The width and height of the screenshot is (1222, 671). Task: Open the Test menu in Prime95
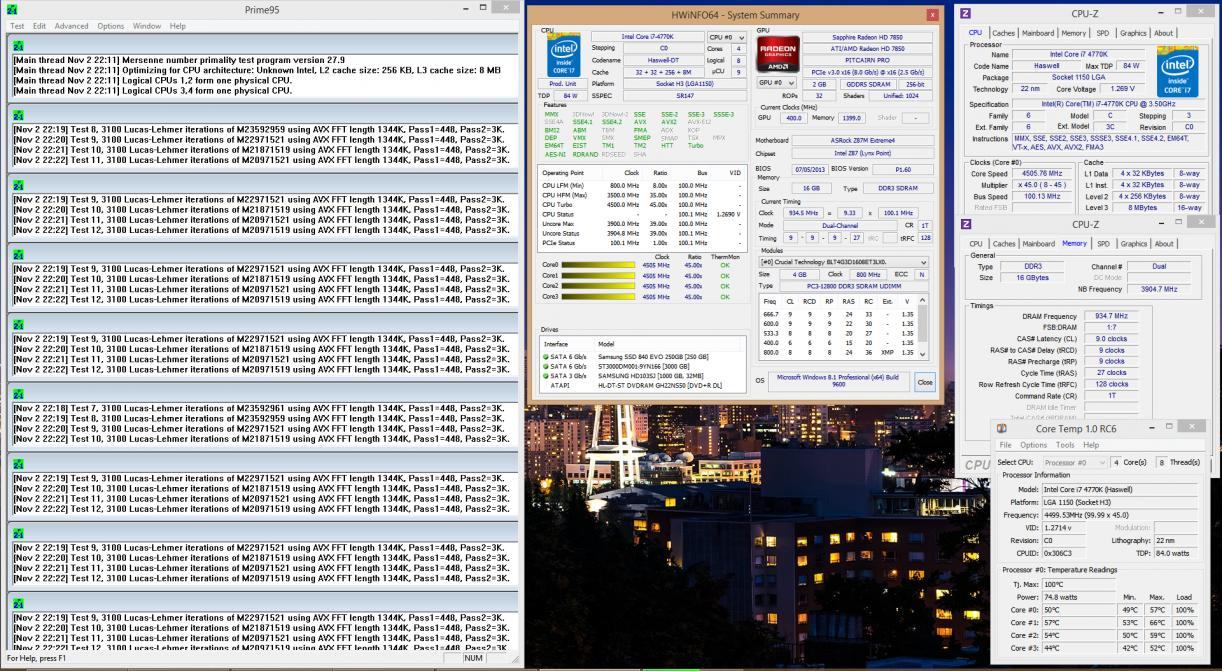[x=17, y=26]
